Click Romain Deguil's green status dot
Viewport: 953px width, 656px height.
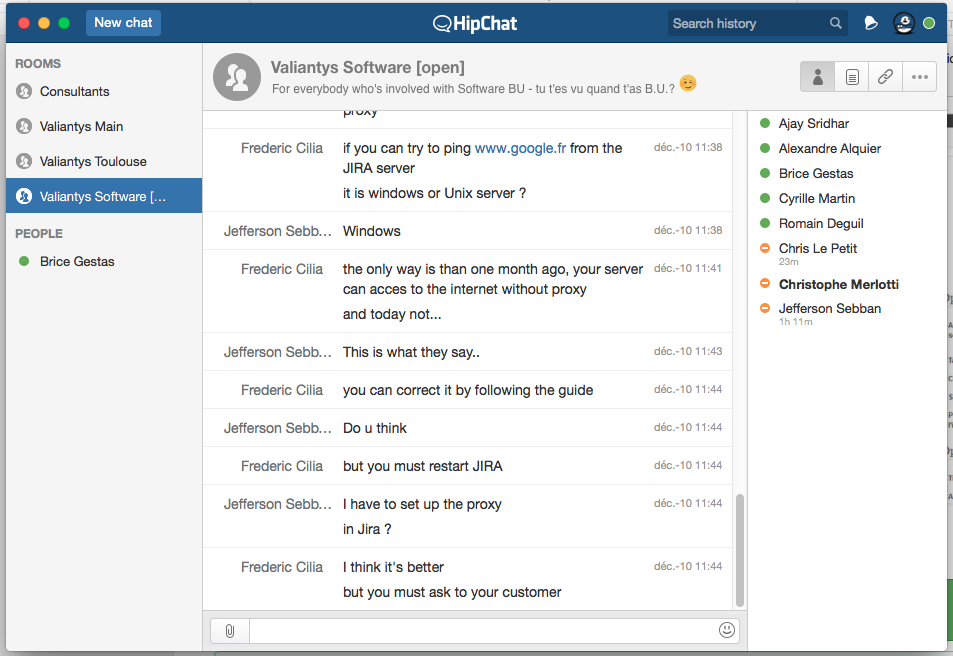point(765,223)
